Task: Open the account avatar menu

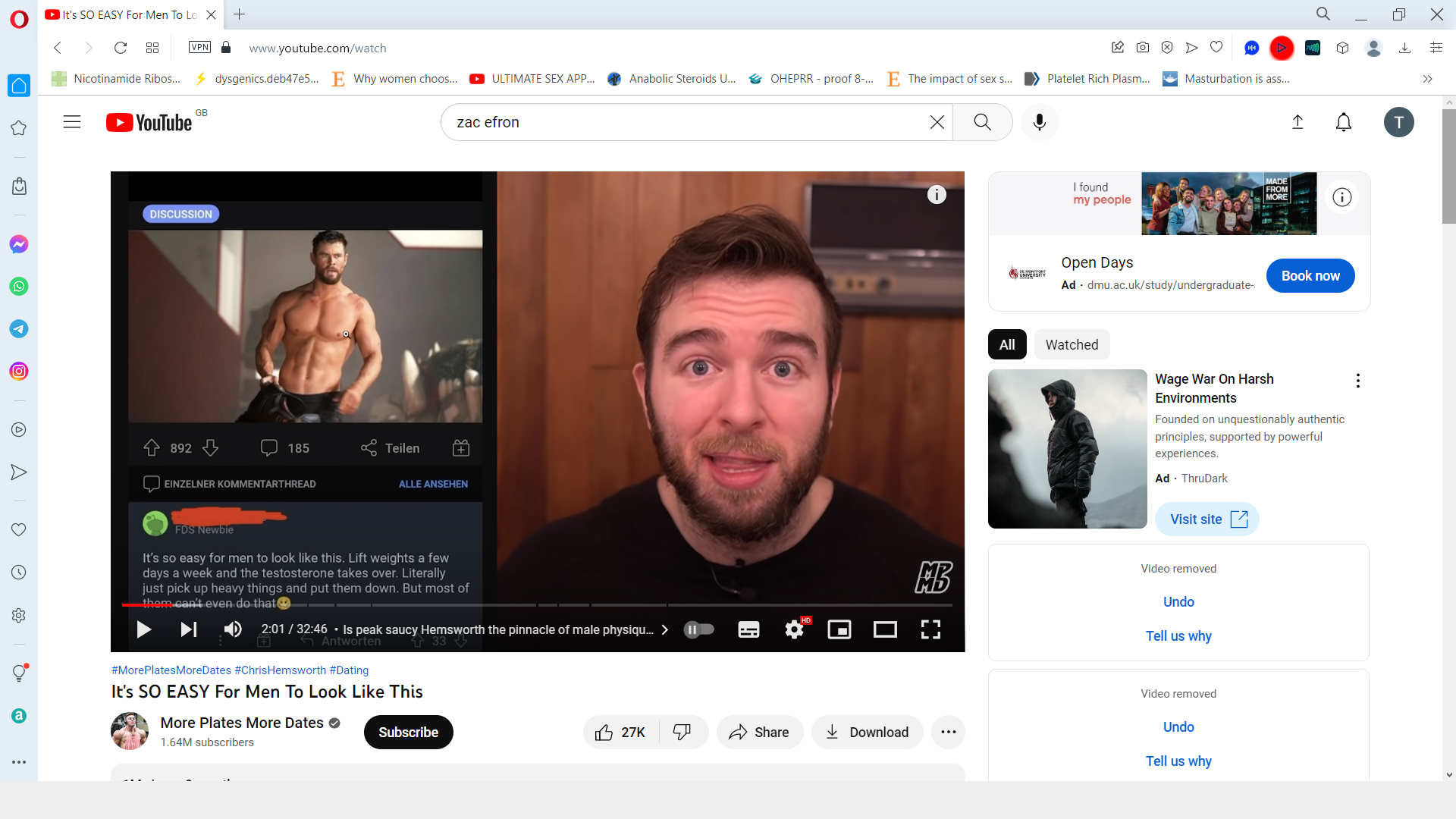Action: click(x=1399, y=122)
